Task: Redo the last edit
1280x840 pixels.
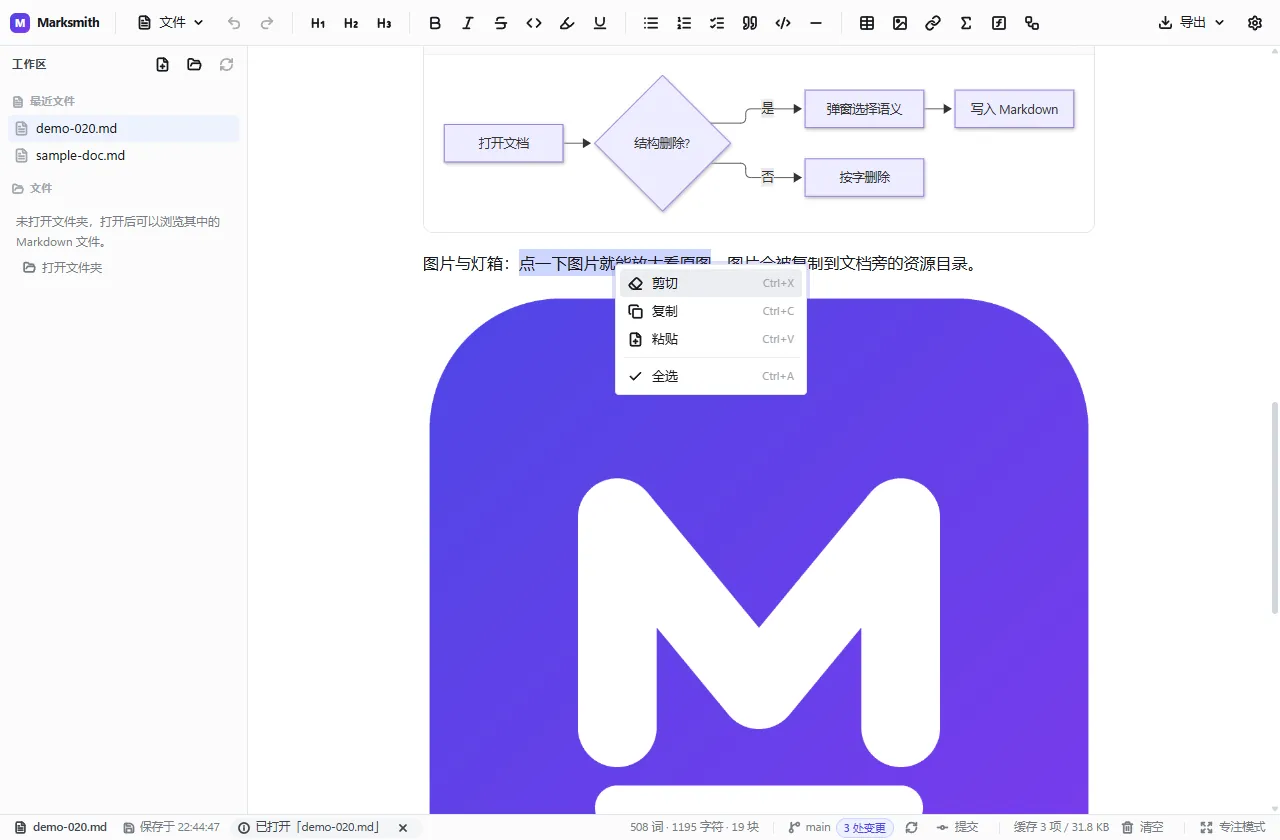Action: 267,23
